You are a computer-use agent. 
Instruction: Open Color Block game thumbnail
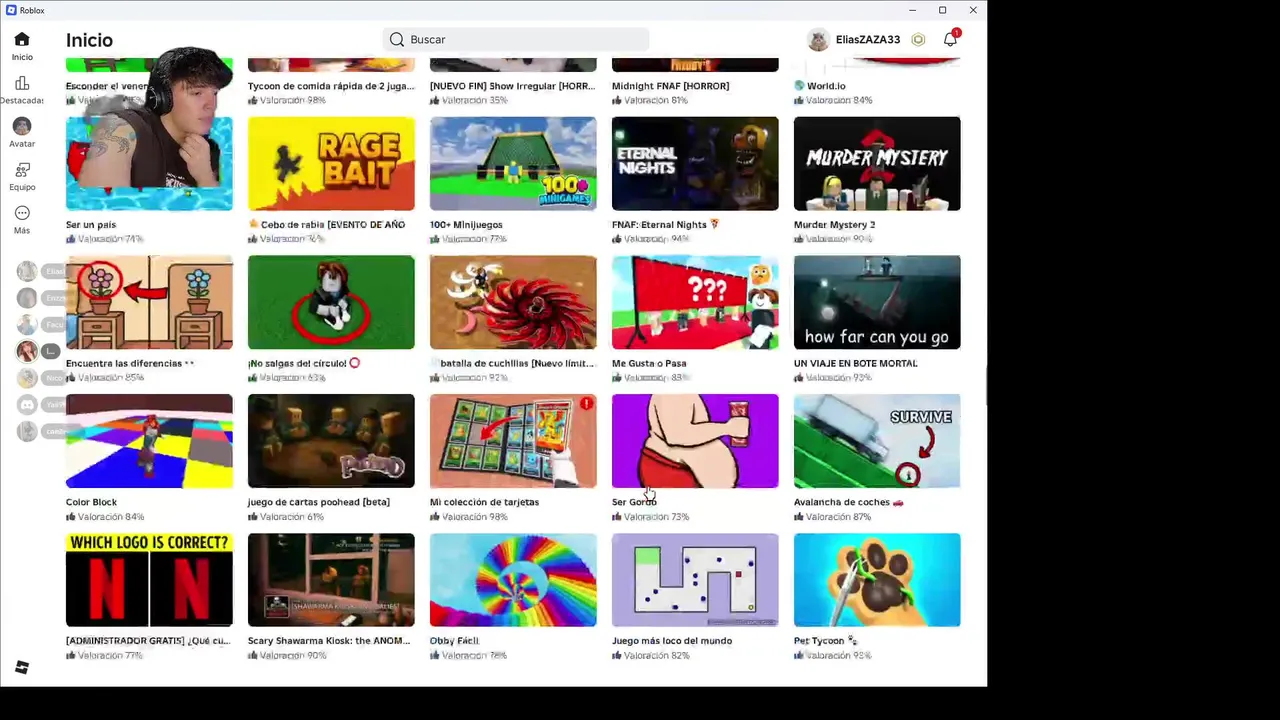coord(149,441)
